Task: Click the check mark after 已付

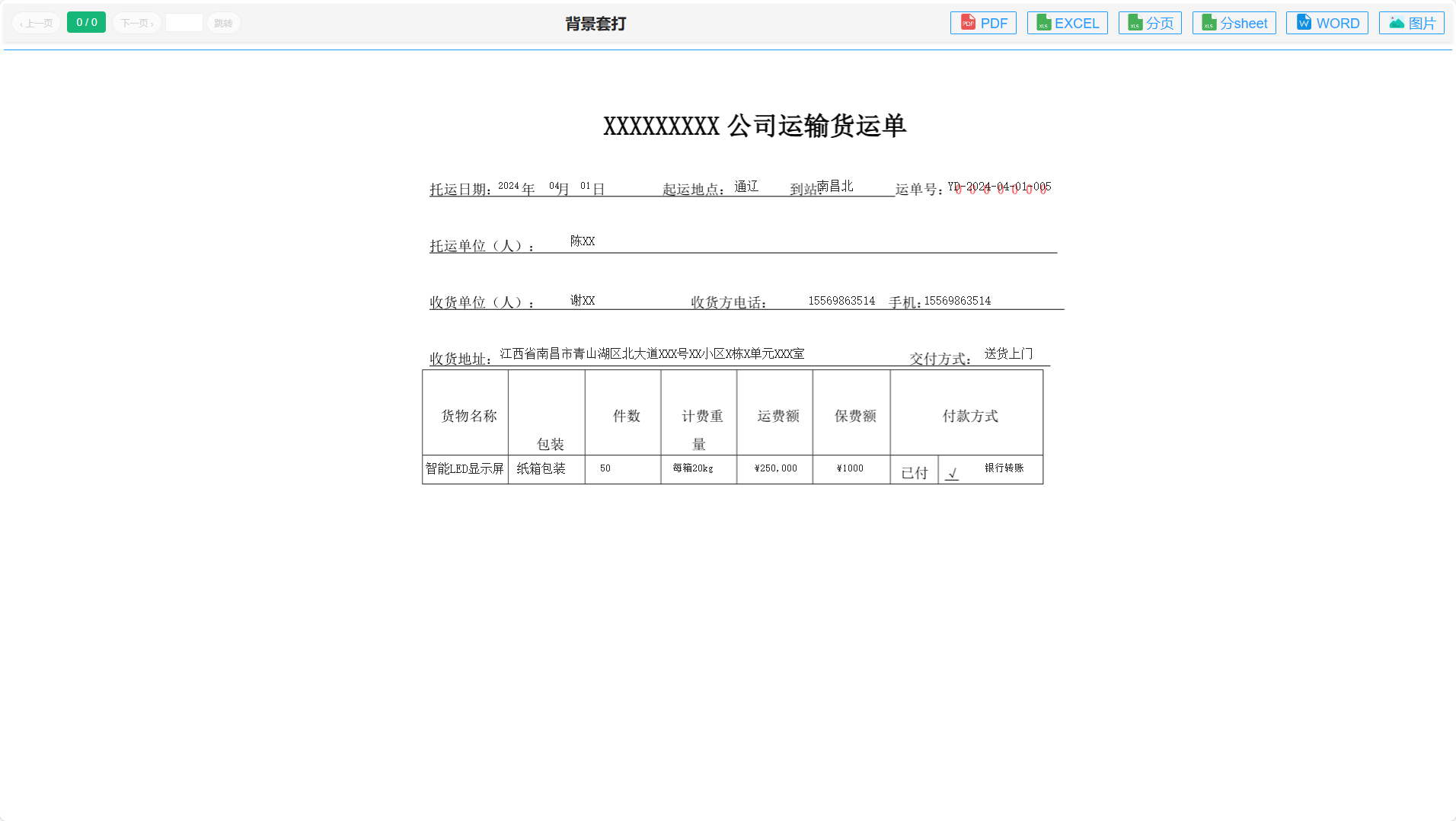Action: pyautogui.click(x=952, y=474)
